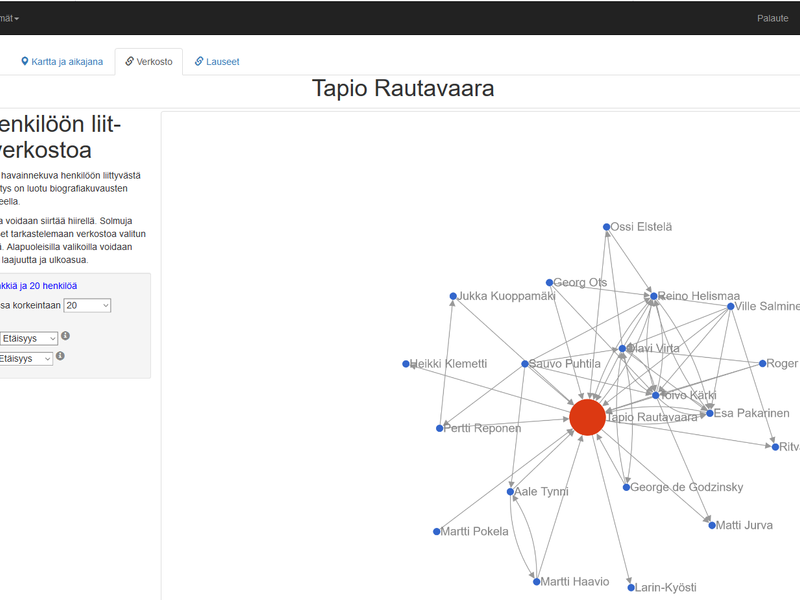Image resolution: width=800 pixels, height=600 pixels.
Task: Select the Verkosto tab
Action: pyautogui.click(x=149, y=61)
